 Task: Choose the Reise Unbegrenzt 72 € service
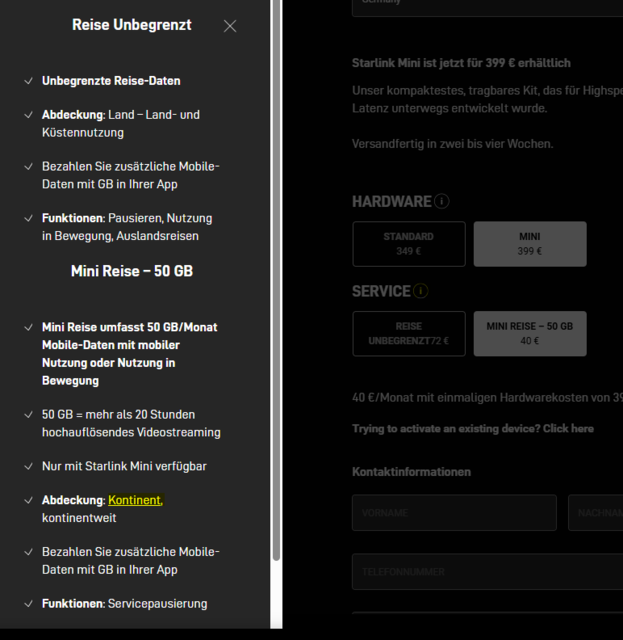(408, 334)
